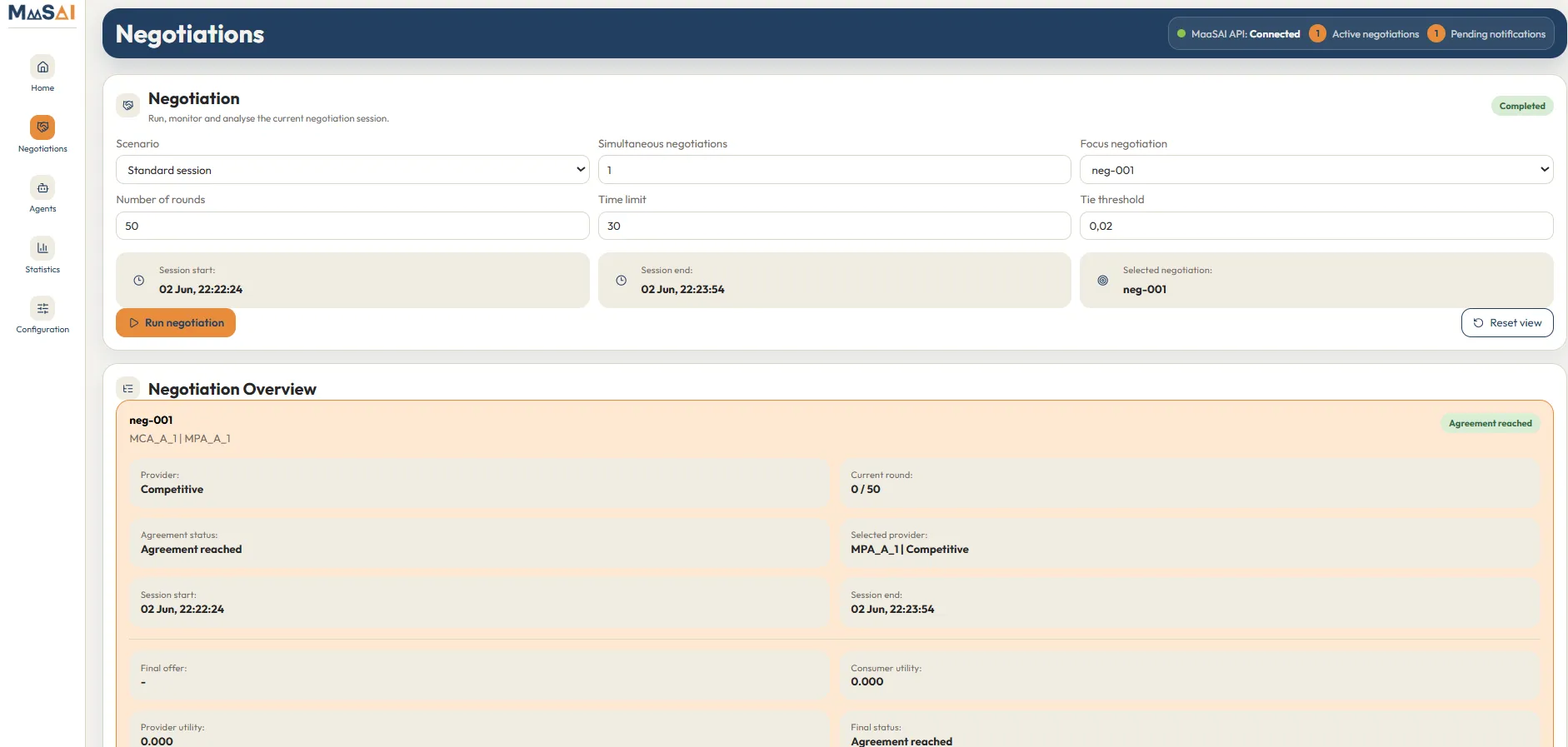Click the Time limit input field
Image resolution: width=1568 pixels, height=747 pixels.
[834, 226]
